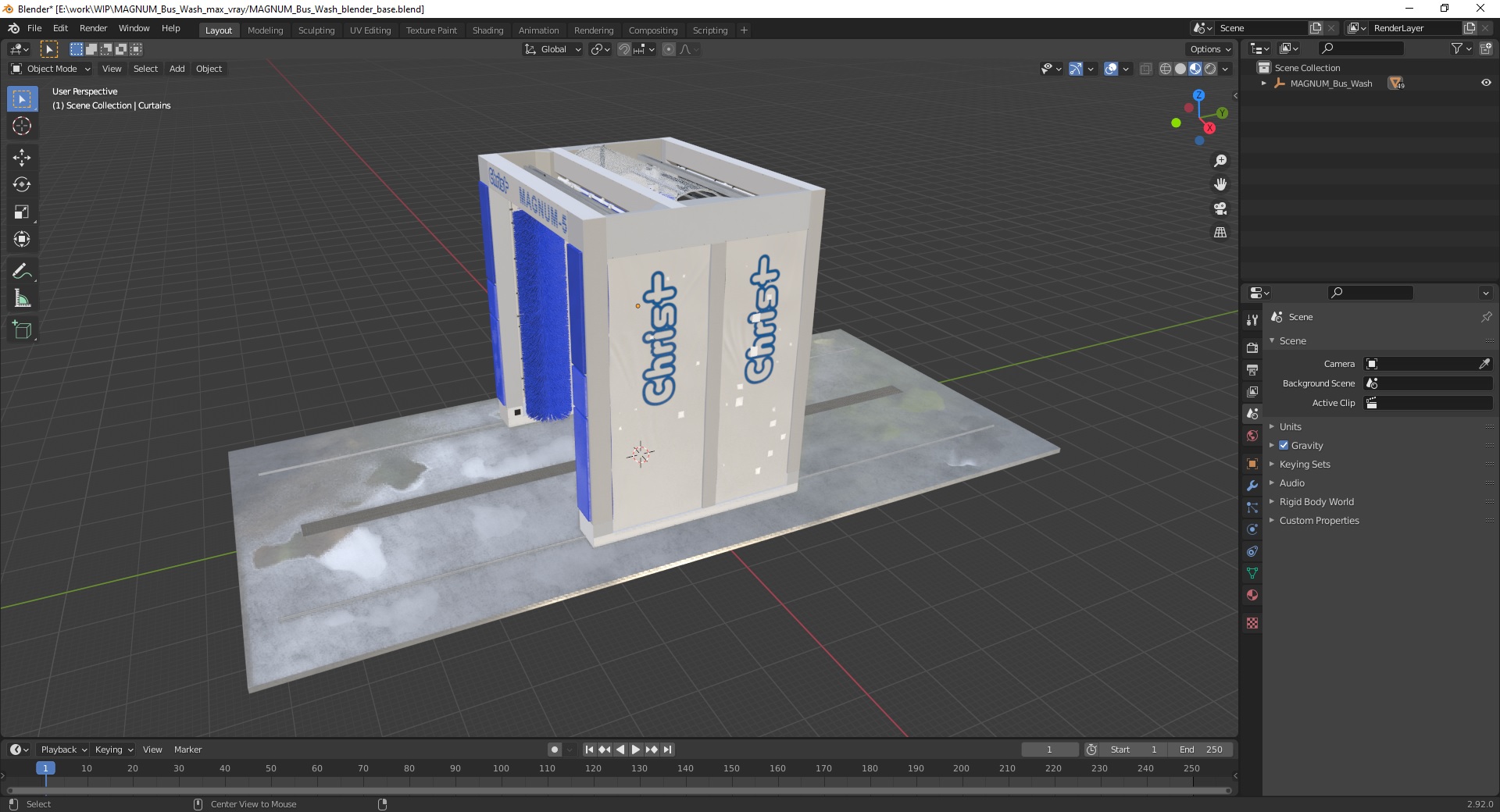Open the Particle properties tab
This screenshot has height=812, width=1500.
1252,507
